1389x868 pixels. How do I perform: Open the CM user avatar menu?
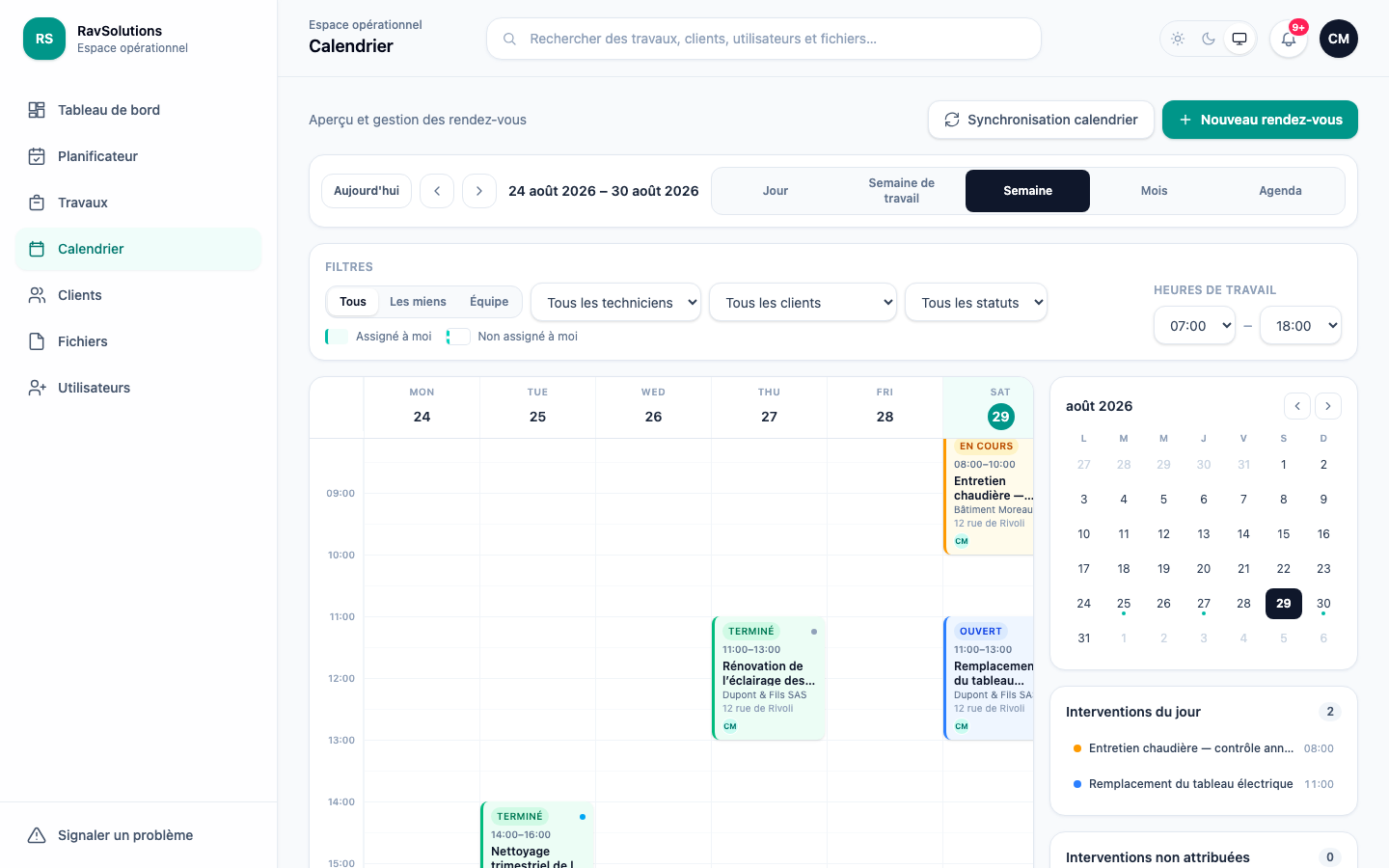[x=1339, y=39]
